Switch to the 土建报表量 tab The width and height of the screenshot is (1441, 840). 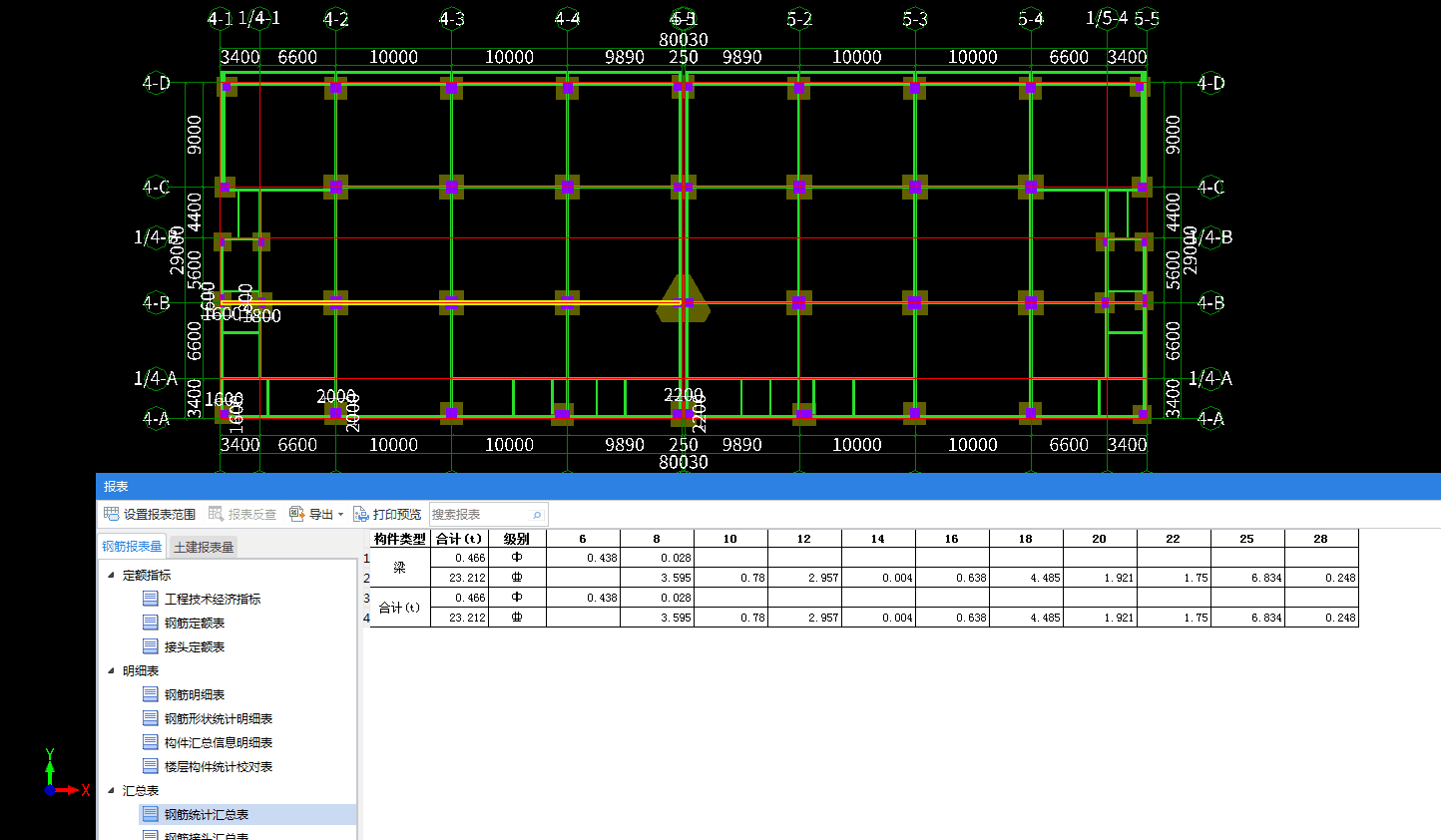[204, 547]
